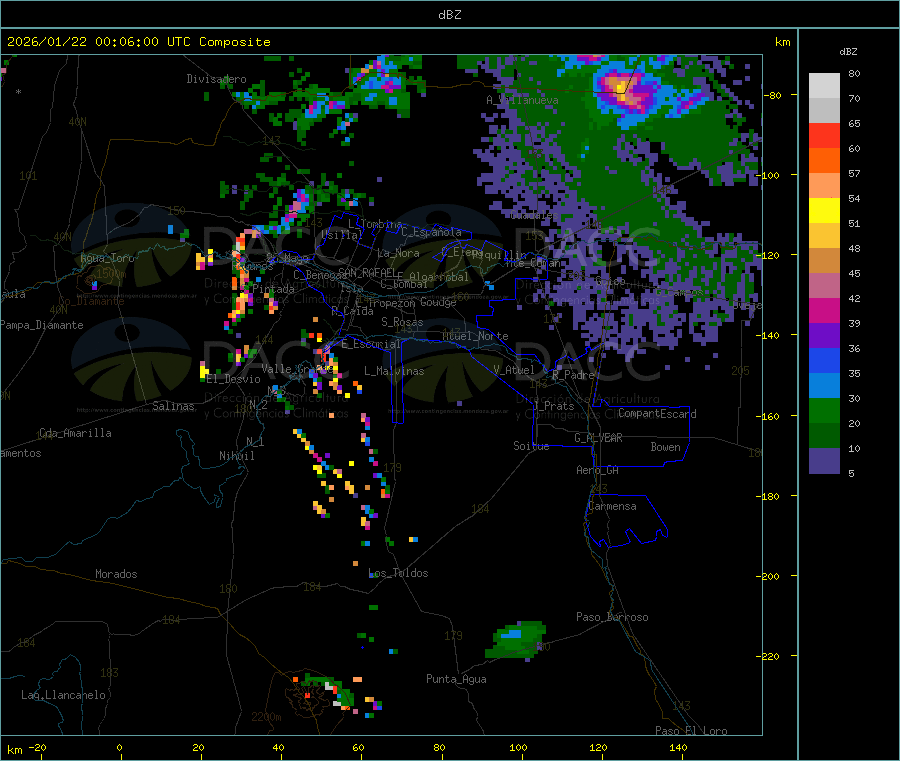900x761 pixels.
Task: Click the Goudge label
Action: pyautogui.click(x=438, y=302)
